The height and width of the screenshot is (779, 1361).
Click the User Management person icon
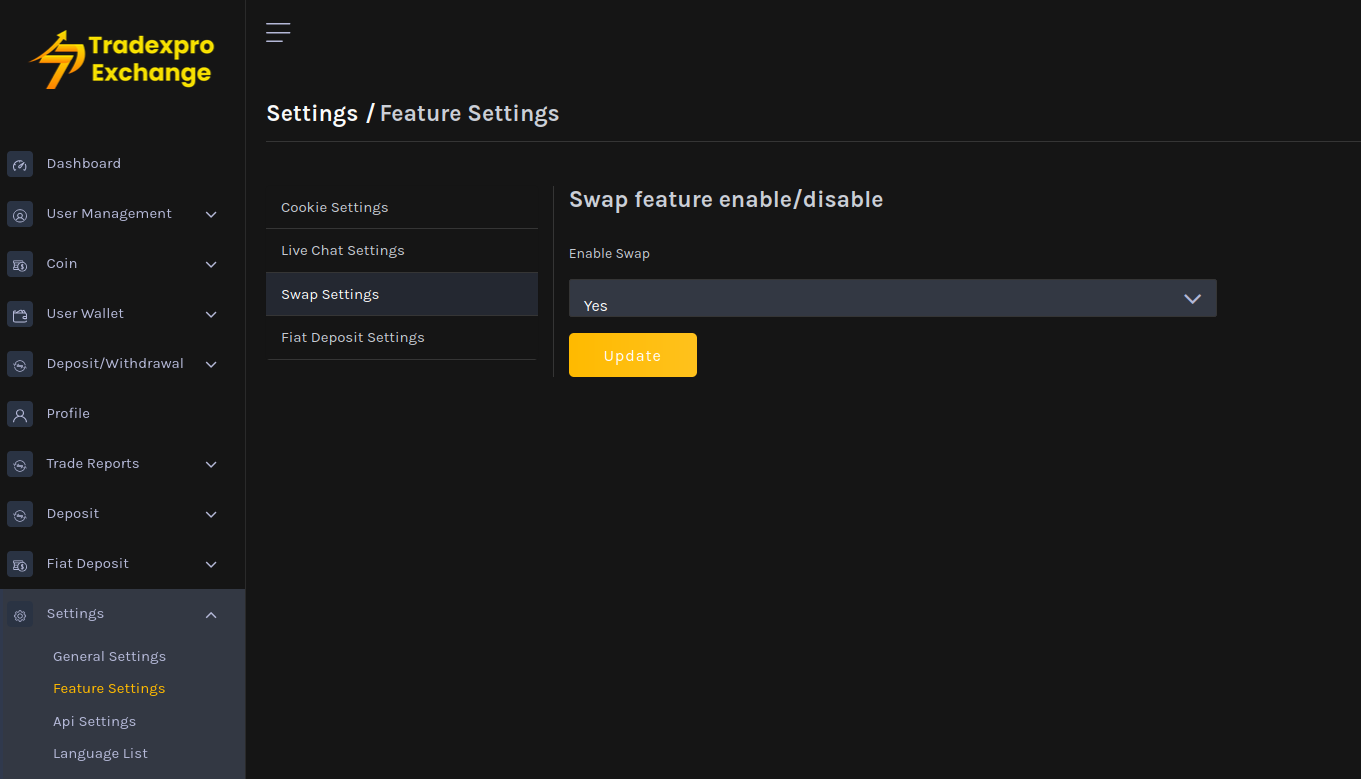[x=20, y=214]
